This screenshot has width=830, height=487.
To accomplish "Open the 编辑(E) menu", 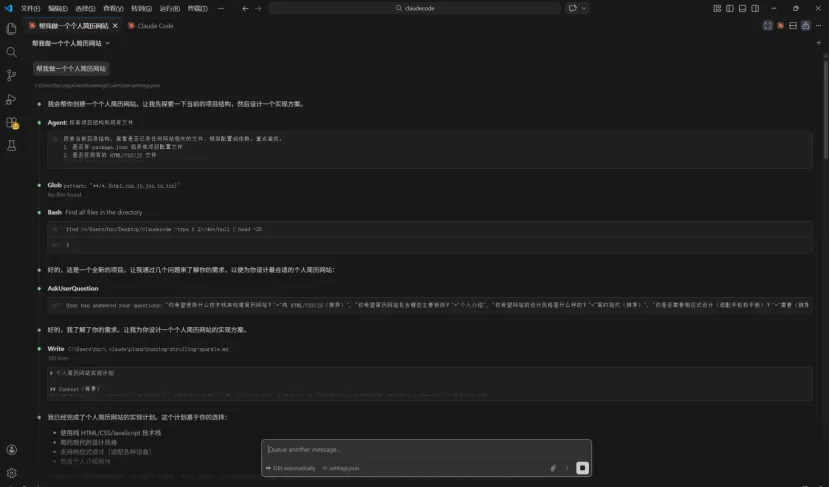I will point(58,8).
